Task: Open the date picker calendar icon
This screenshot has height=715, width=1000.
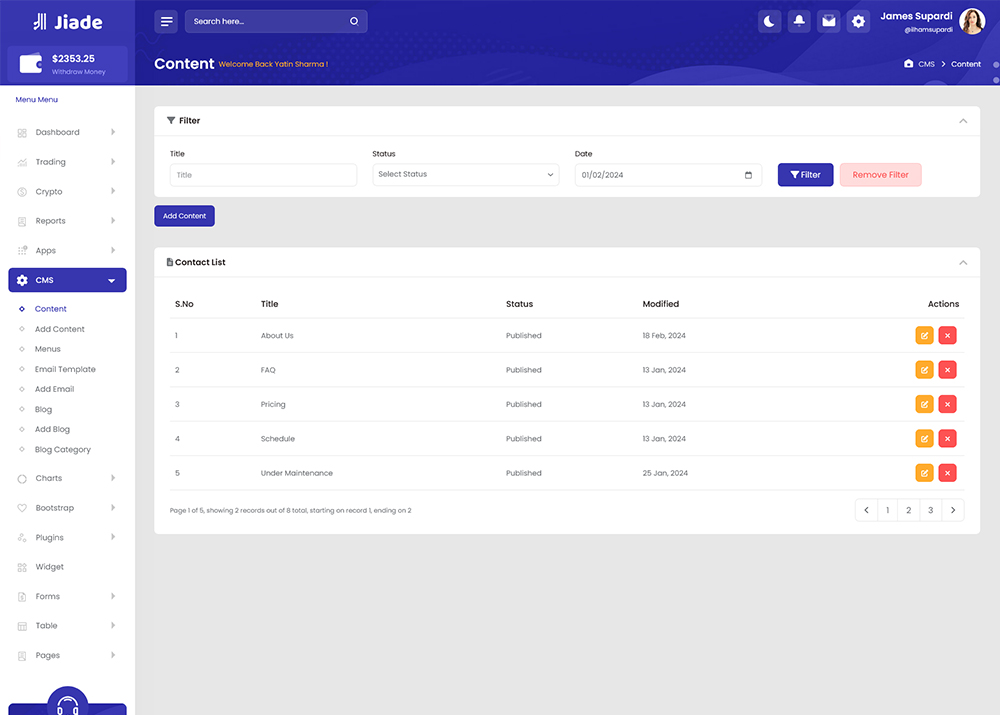Action: pos(749,175)
